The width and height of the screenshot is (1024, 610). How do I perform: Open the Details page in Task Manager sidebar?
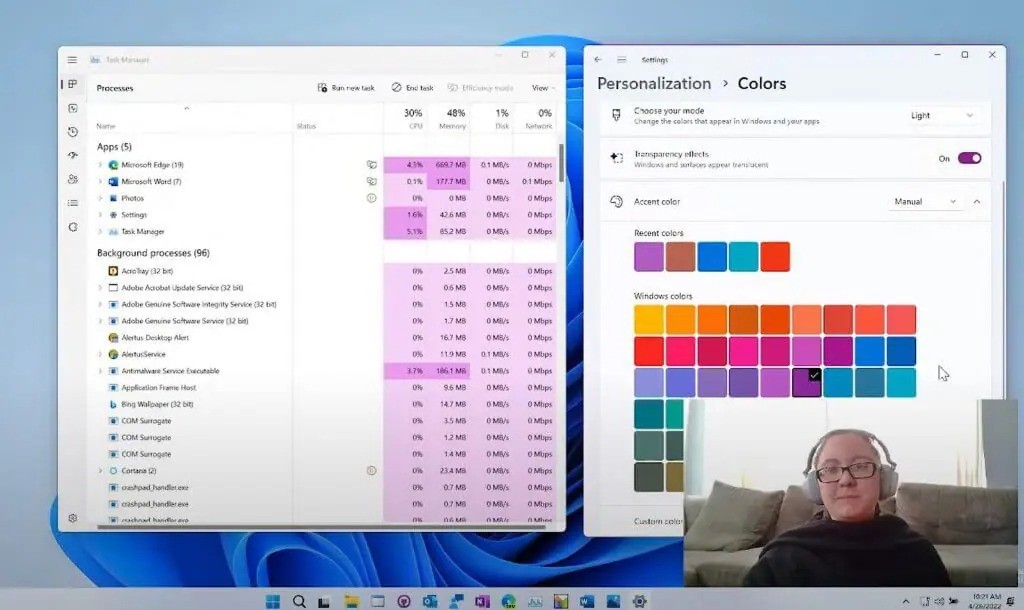click(x=73, y=203)
